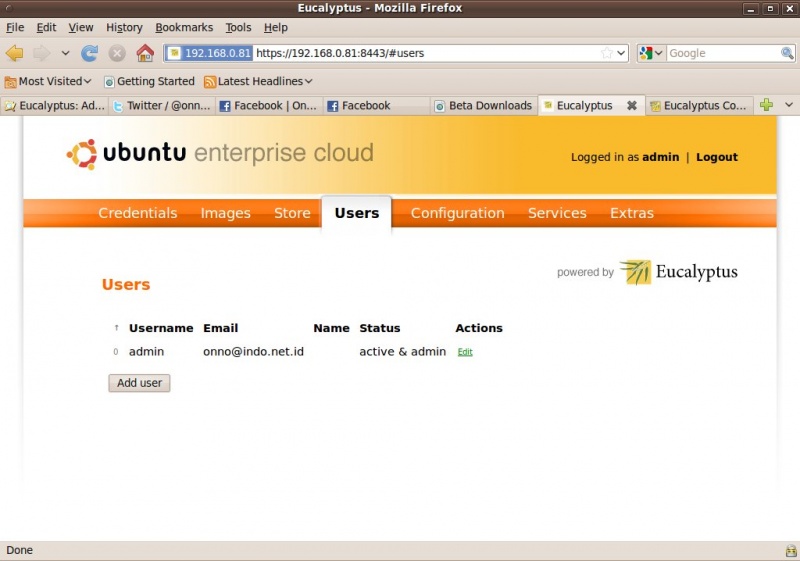800x561 pixels.
Task: Click the Back navigation arrow
Action: click(x=14, y=53)
